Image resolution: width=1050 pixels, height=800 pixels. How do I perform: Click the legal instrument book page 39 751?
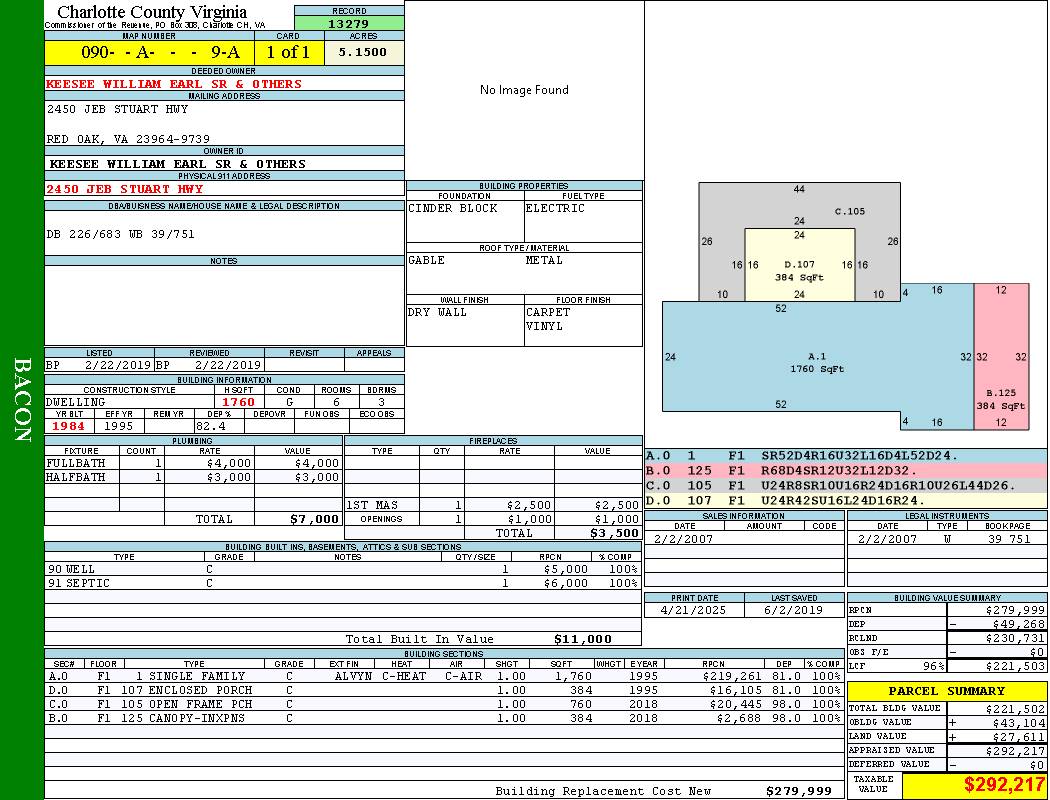pos(1008,539)
